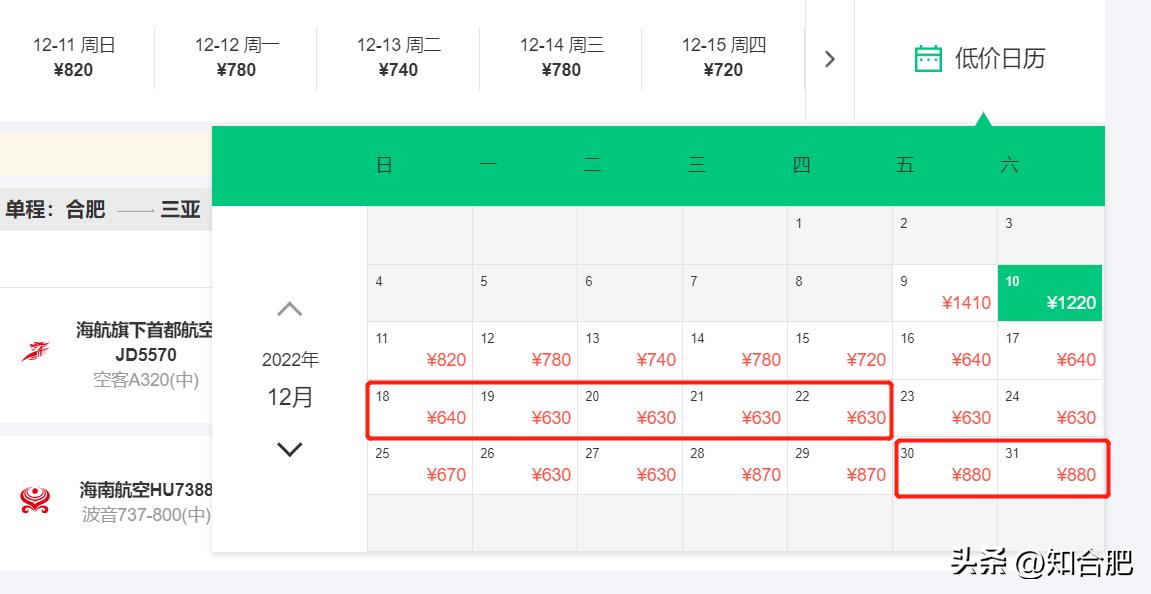This screenshot has width=1151, height=594.
Task: Go to the previous month with the up arrow
Action: pyautogui.click(x=289, y=309)
